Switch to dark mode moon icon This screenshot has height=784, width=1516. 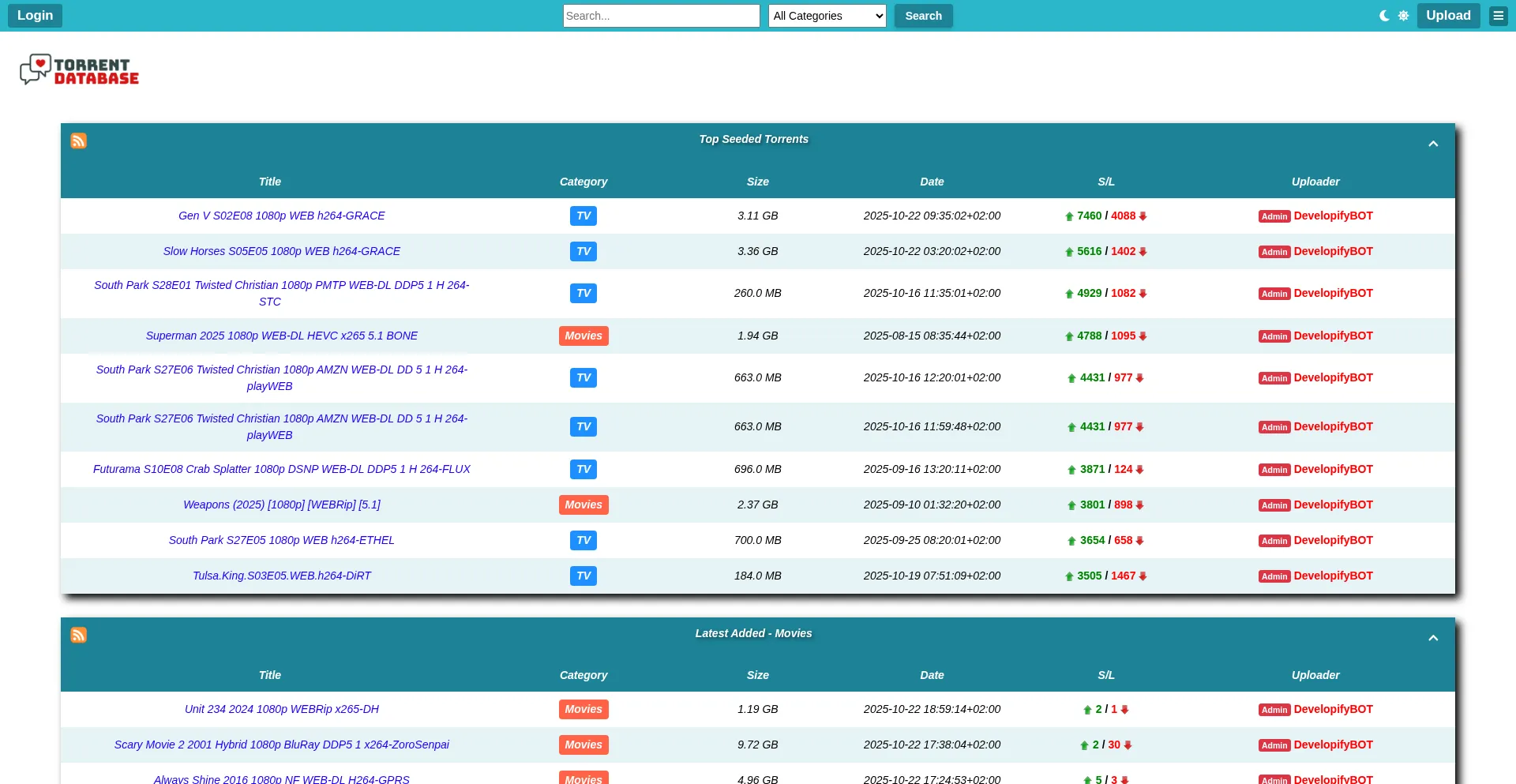click(x=1384, y=16)
